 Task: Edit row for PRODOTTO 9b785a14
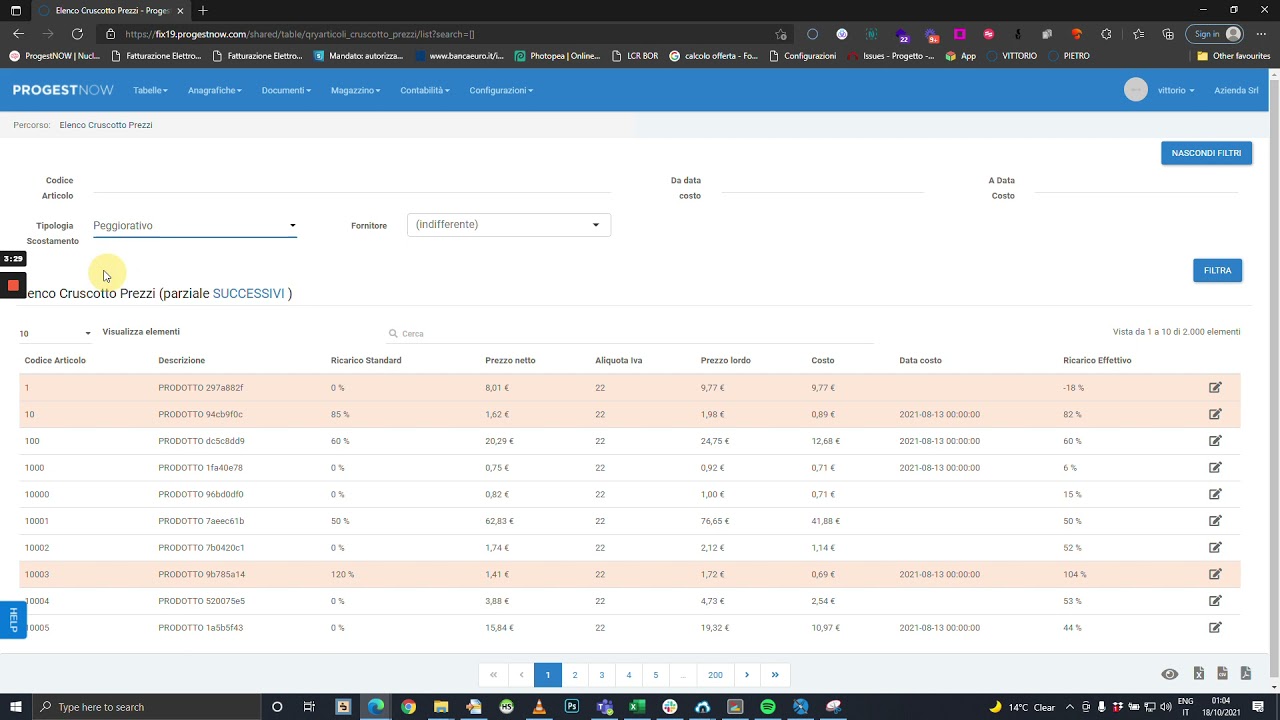tap(1215, 574)
